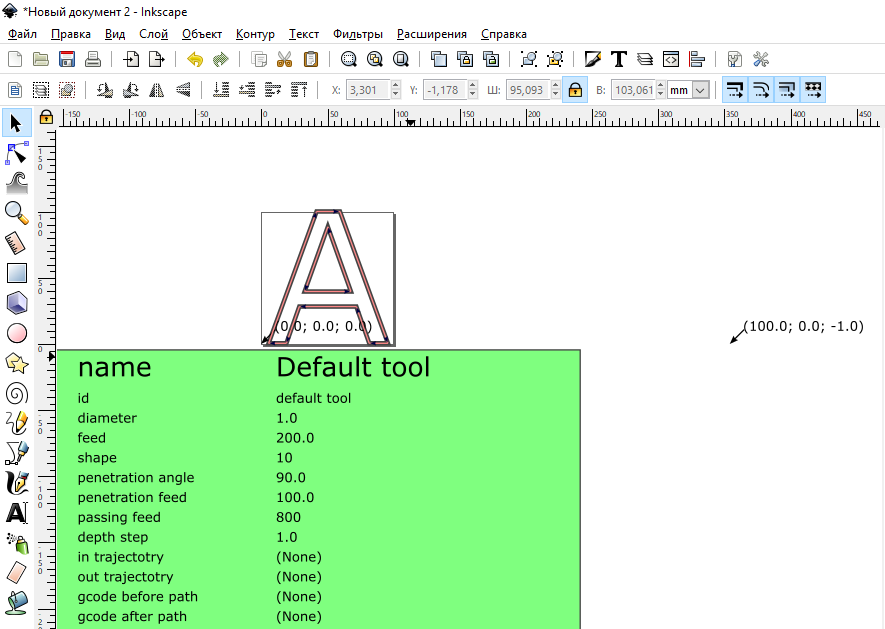The image size is (885, 629).
Task: Flip selection horizontally
Action: 156,90
